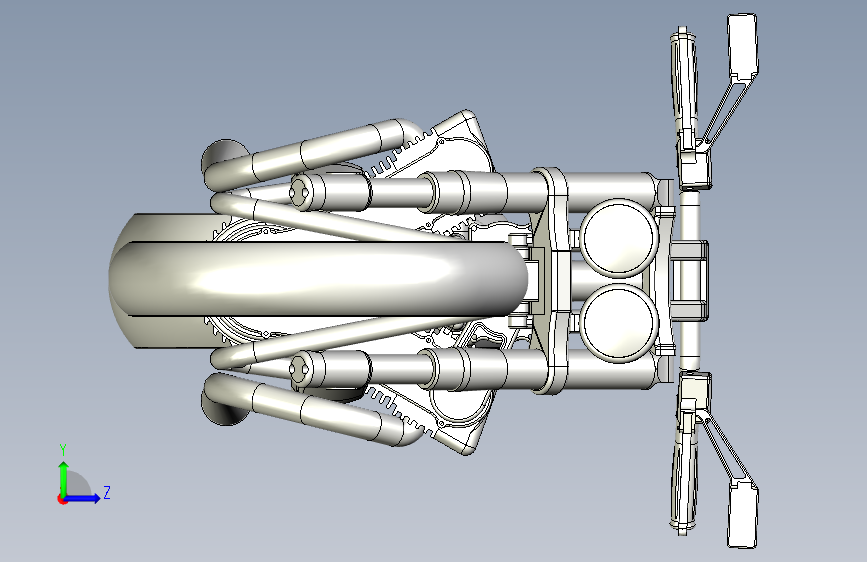Click the green Y axis arrow on triad
Viewport: 867px width, 562px height.
tap(64, 478)
